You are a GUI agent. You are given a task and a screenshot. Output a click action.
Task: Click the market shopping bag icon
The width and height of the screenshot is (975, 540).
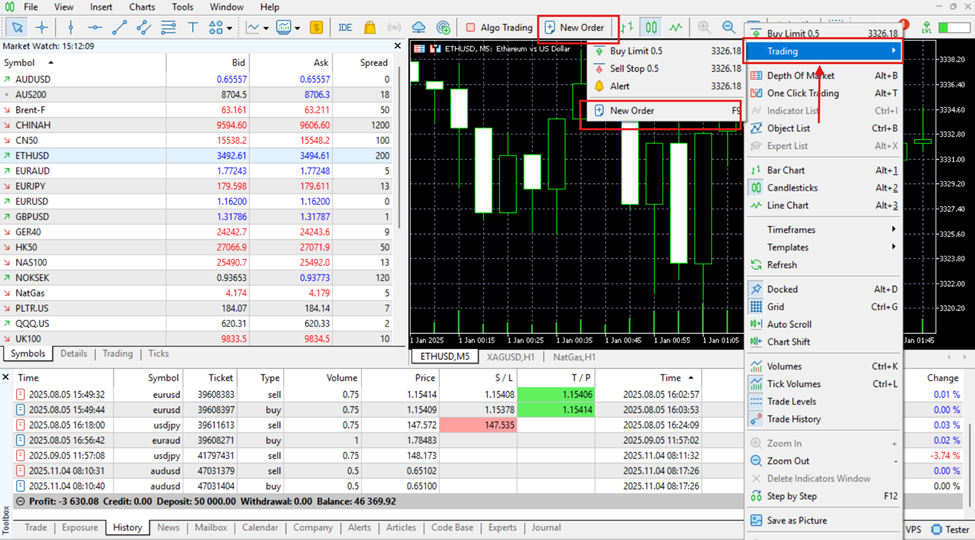click(x=370, y=27)
